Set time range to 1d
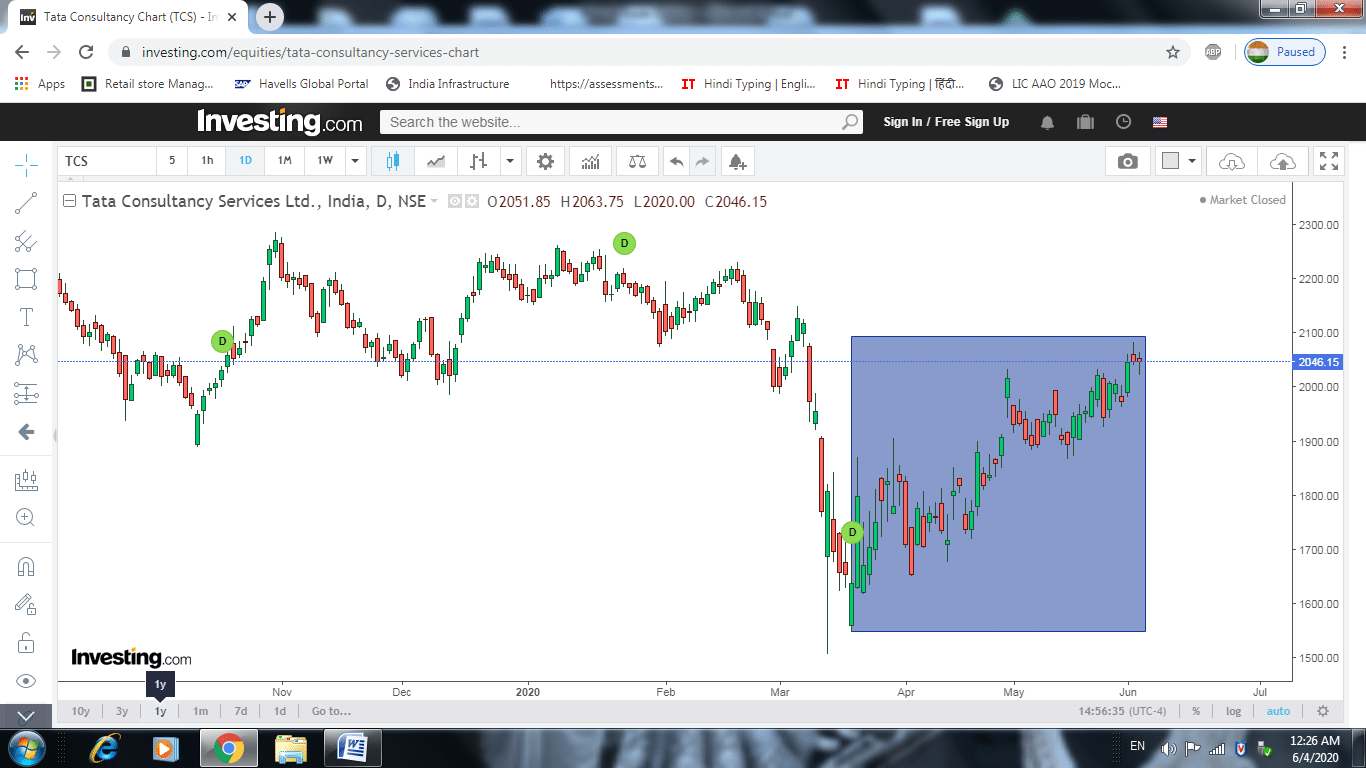This screenshot has height=768, width=1366. (280, 711)
